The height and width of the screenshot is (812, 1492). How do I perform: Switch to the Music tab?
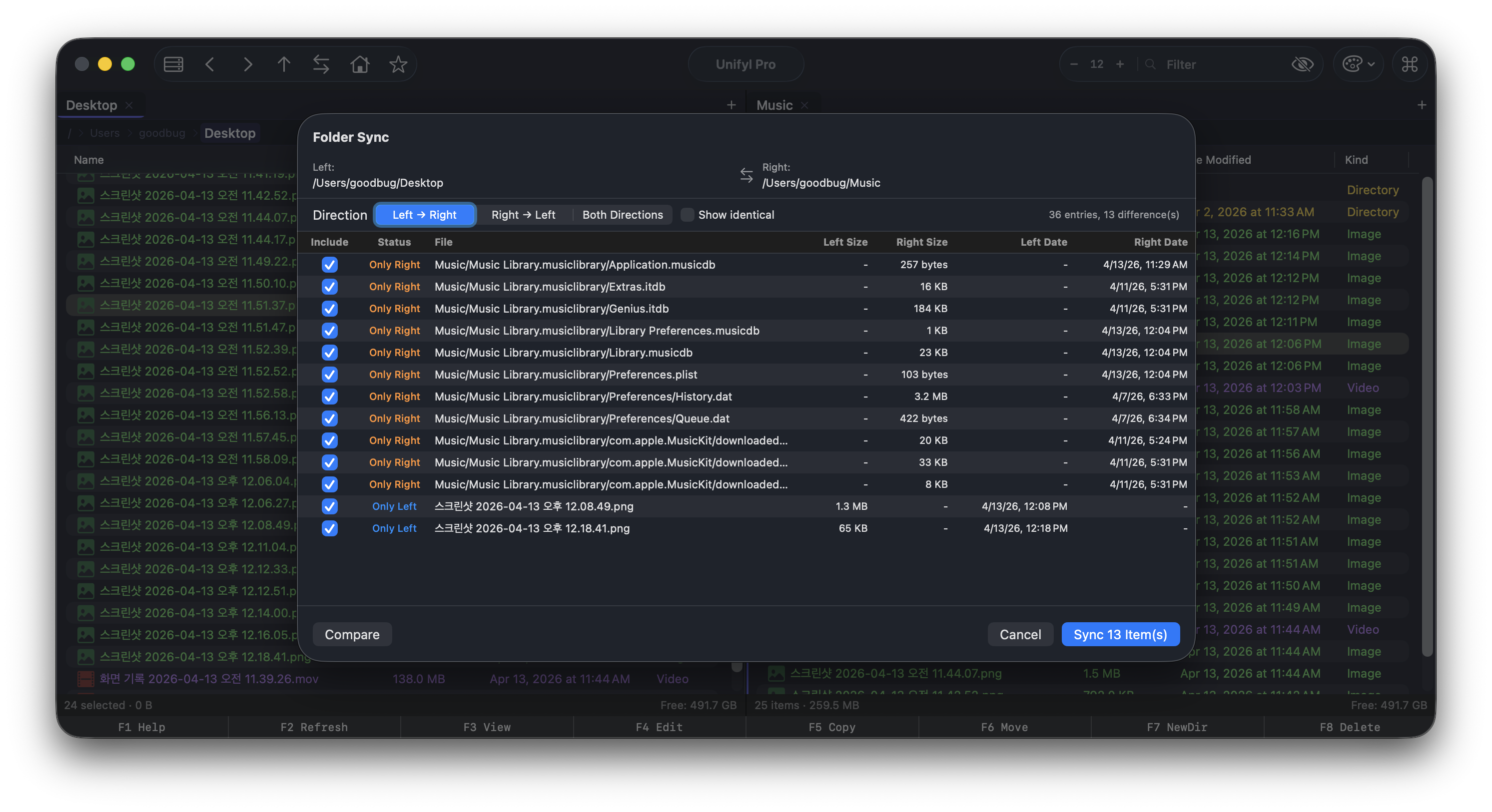(x=774, y=105)
